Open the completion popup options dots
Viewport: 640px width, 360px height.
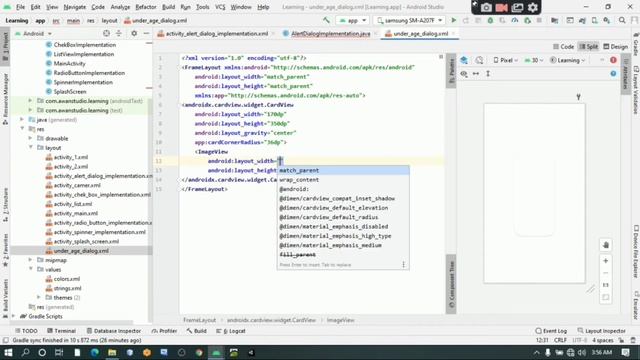[x=403, y=264]
